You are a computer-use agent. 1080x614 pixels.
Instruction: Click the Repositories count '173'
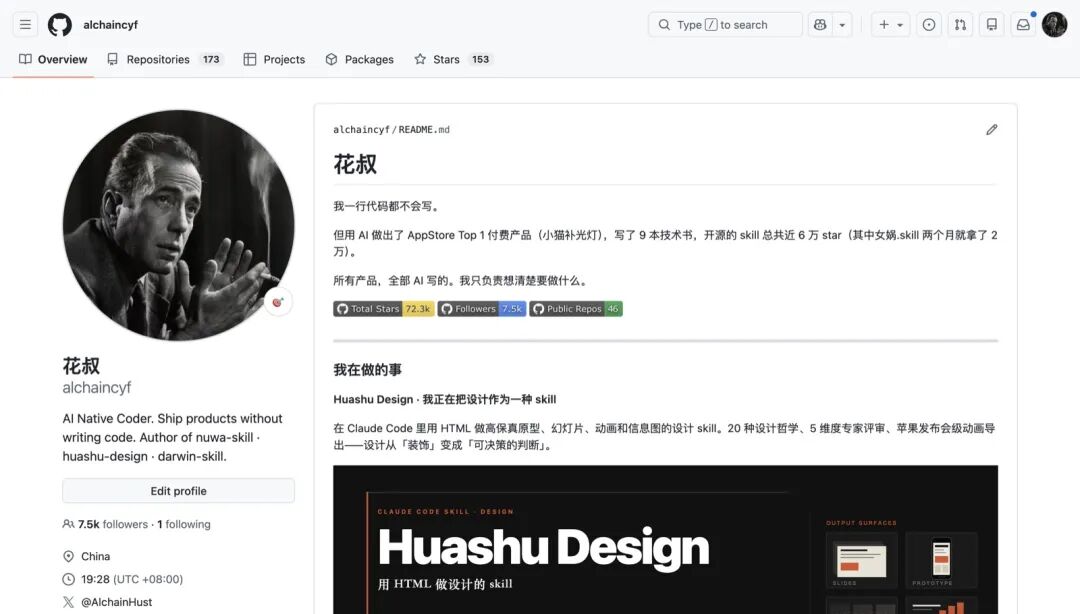tap(211, 59)
